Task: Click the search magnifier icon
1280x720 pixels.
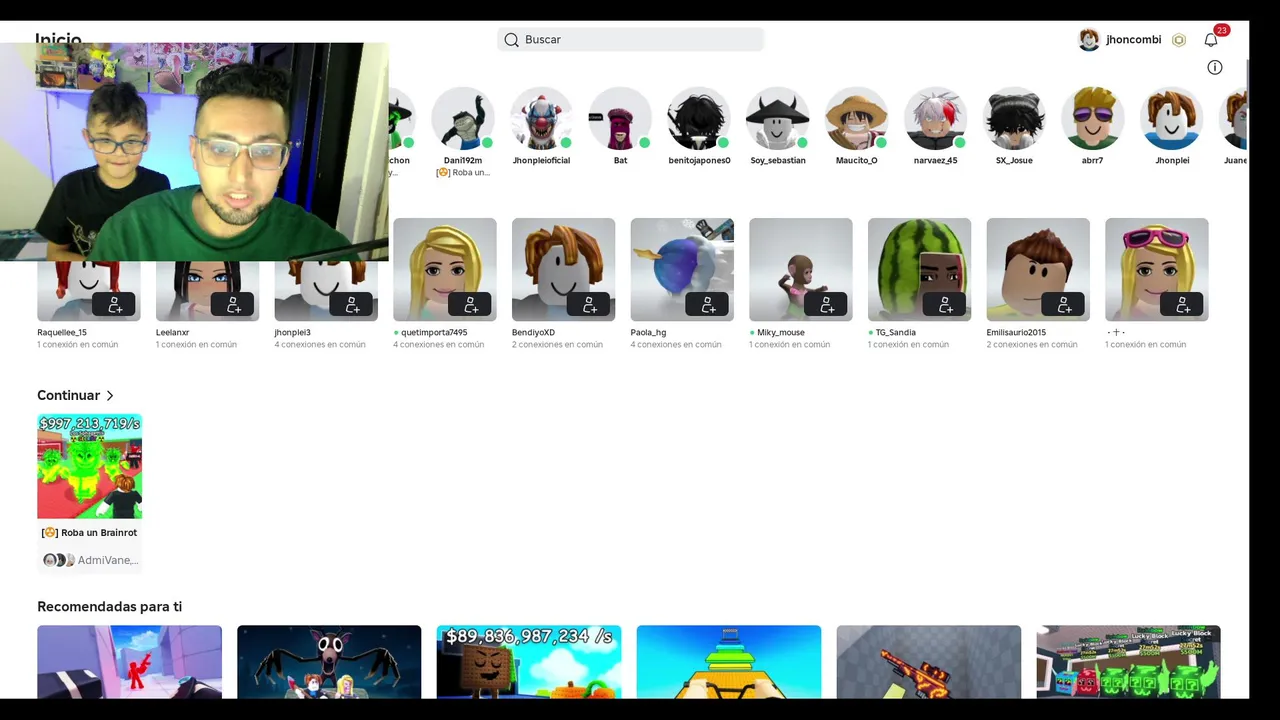Action: click(511, 40)
